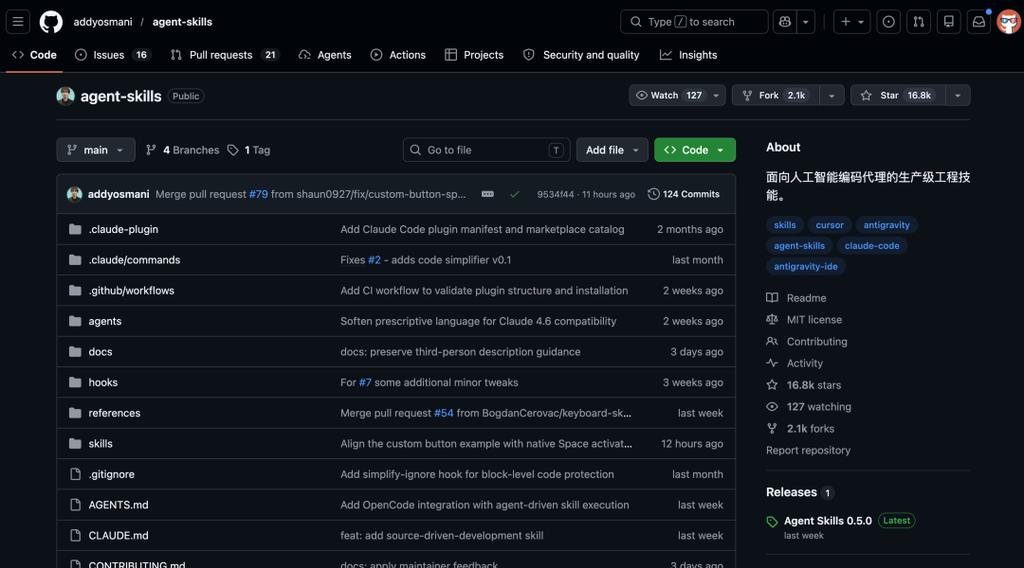Click the green check commit status icon
Viewport: 1024px width, 568px height.
click(515, 194)
